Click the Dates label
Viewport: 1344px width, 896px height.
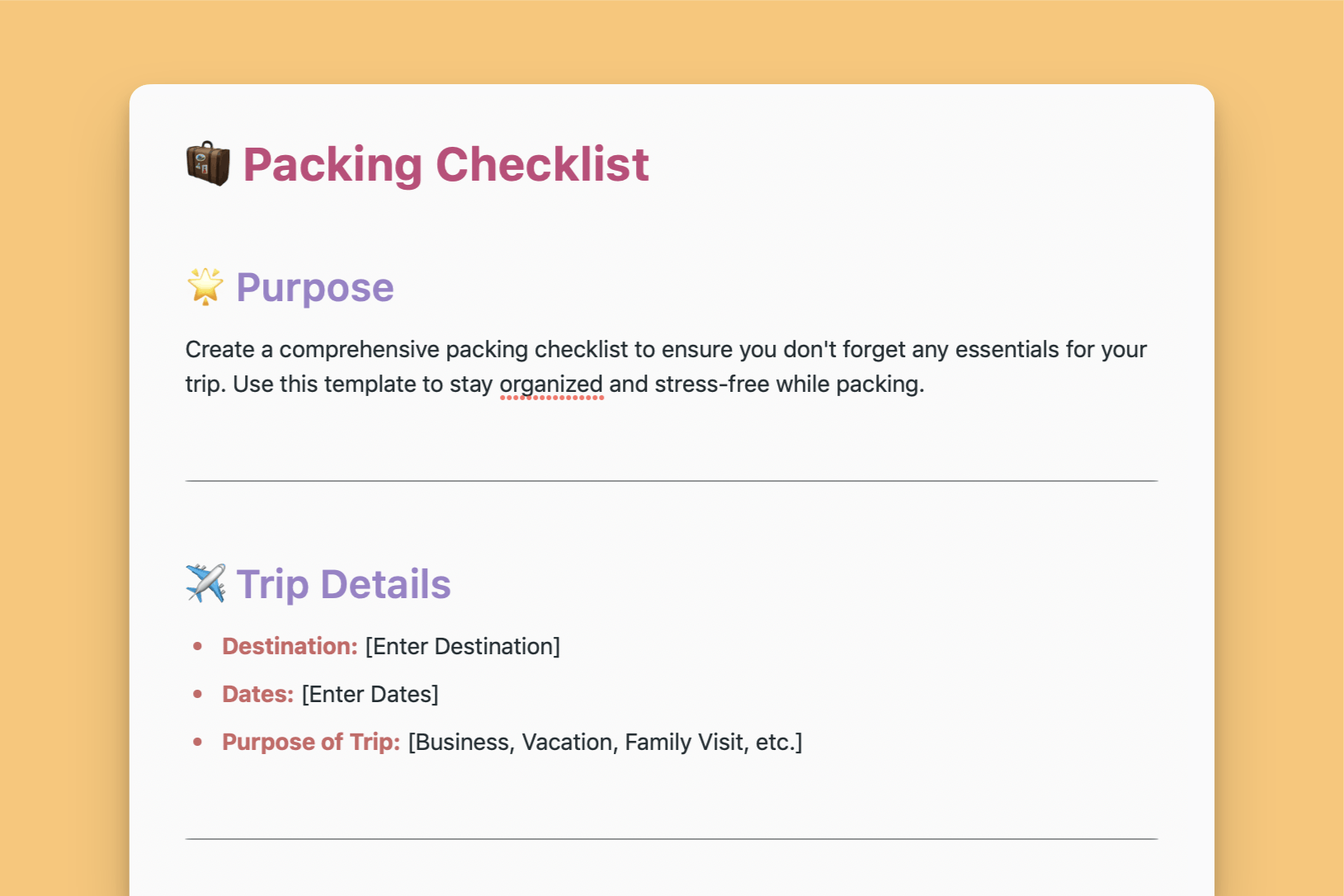click(x=257, y=694)
